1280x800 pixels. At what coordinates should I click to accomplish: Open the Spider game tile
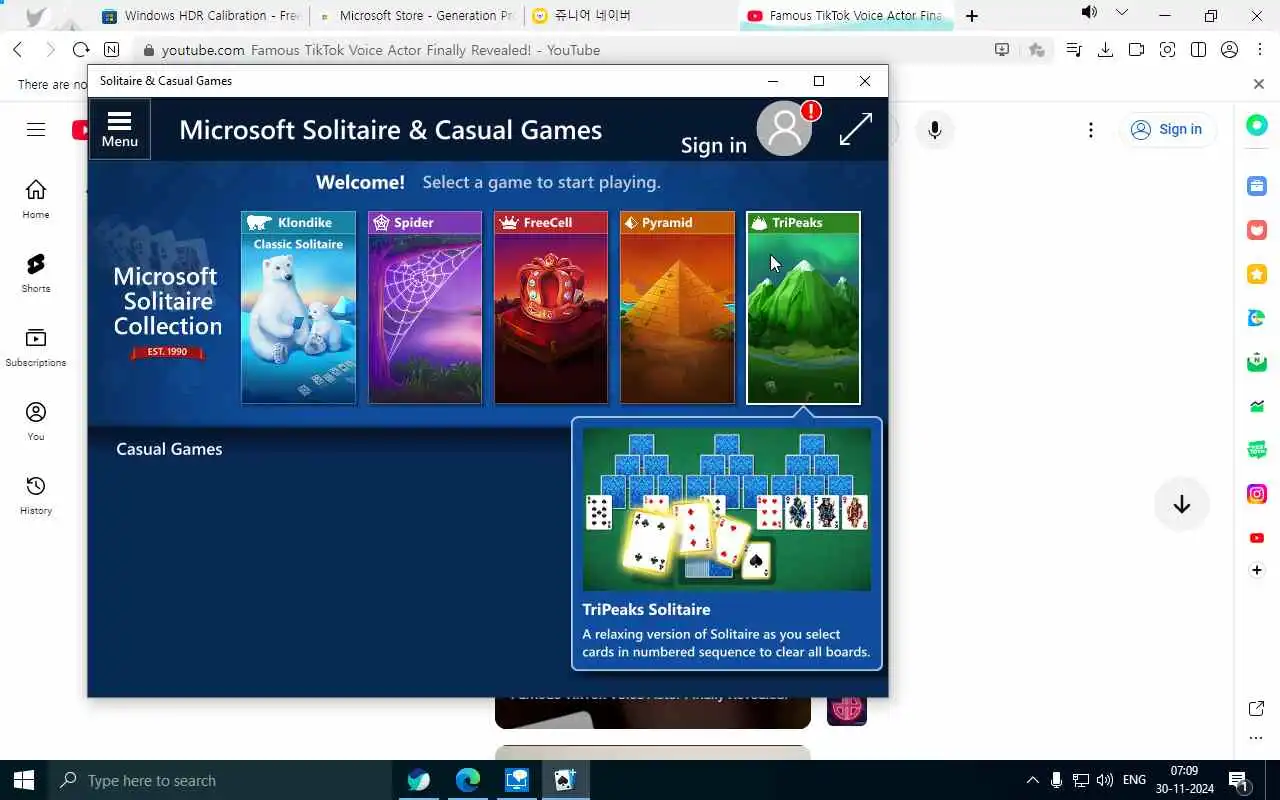pyautogui.click(x=425, y=308)
